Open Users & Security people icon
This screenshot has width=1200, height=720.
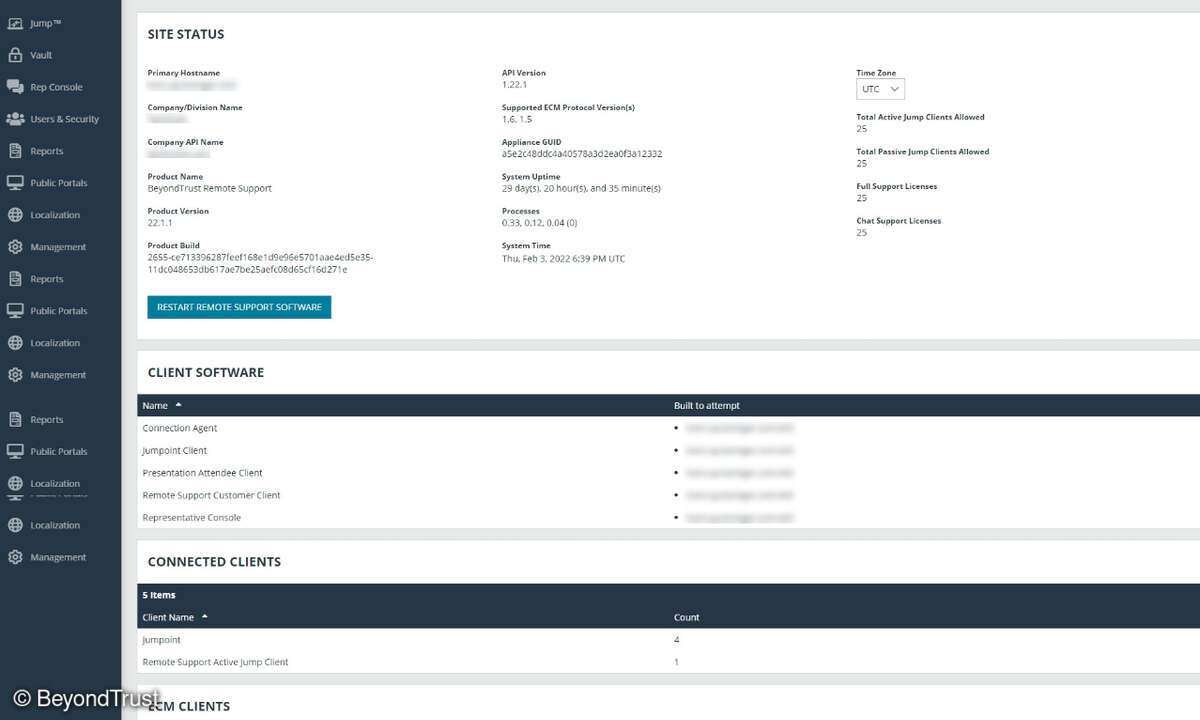click(15, 119)
